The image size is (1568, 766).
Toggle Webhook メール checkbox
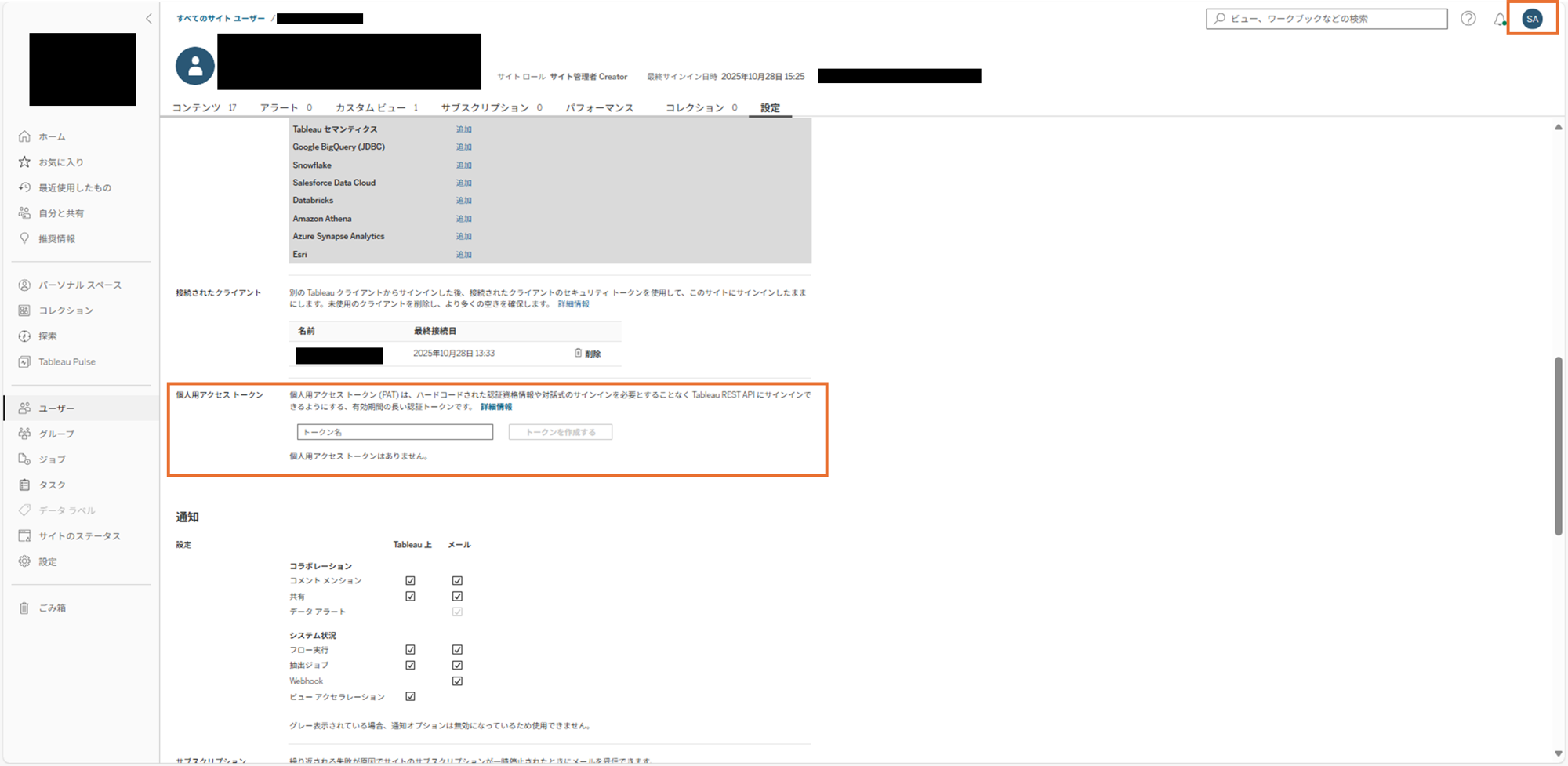click(x=457, y=681)
